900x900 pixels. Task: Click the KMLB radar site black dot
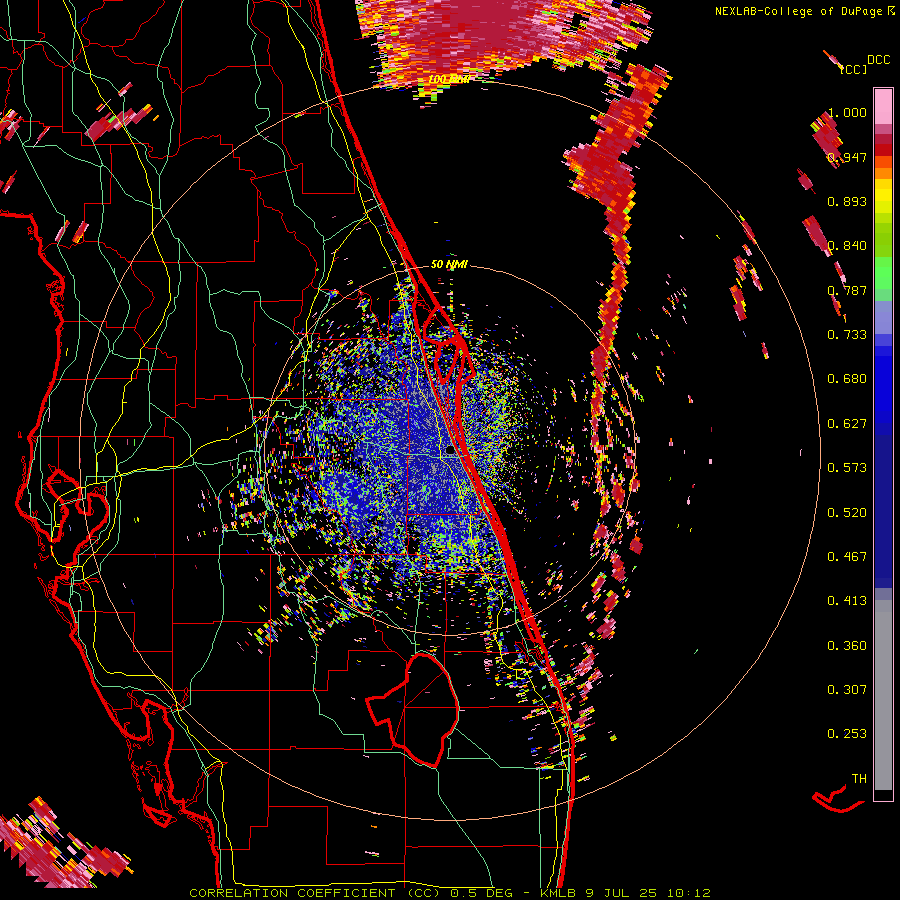pyautogui.click(x=451, y=451)
